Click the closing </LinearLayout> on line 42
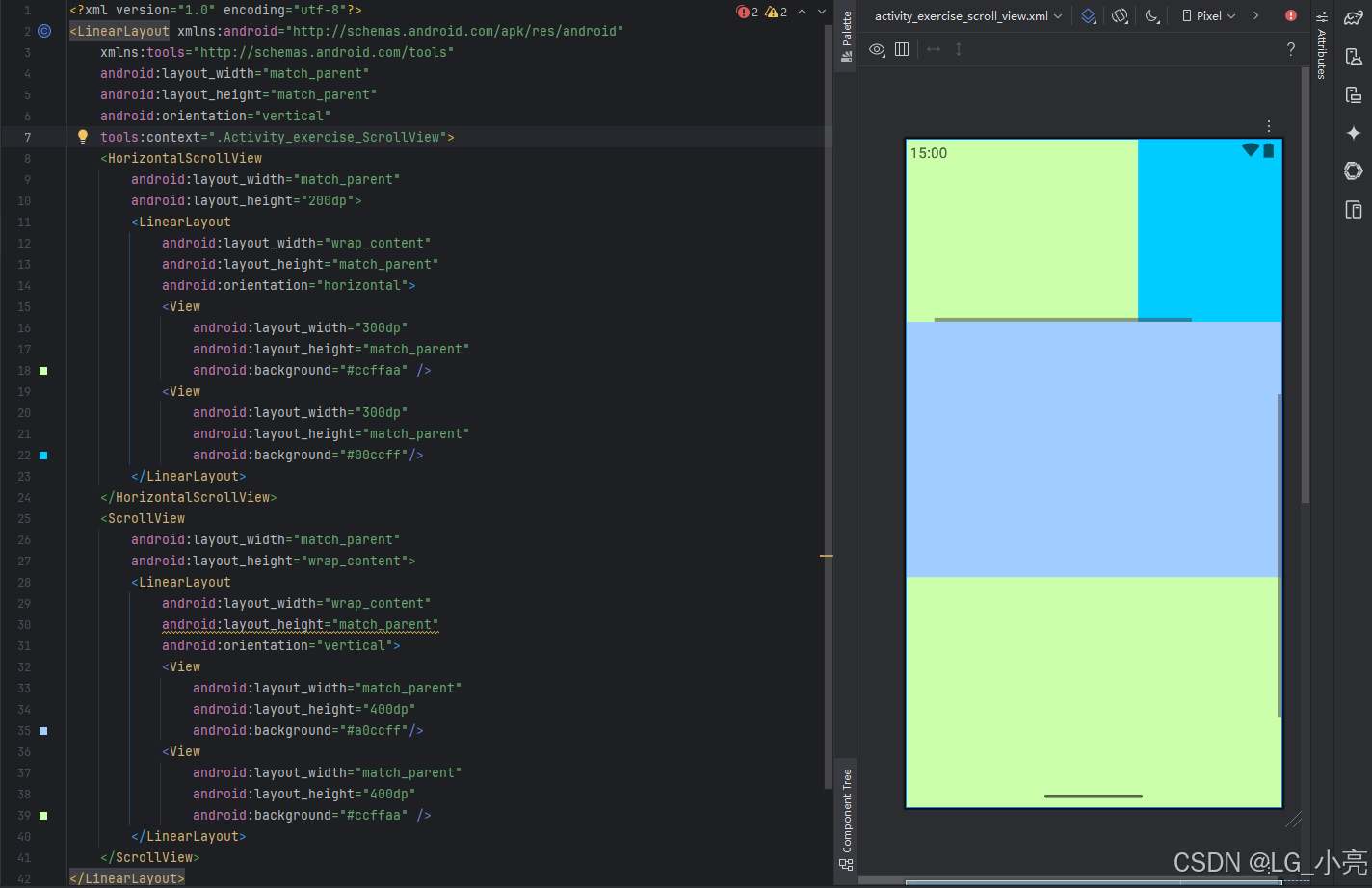Image resolution: width=1372 pixels, height=888 pixels. click(127, 878)
